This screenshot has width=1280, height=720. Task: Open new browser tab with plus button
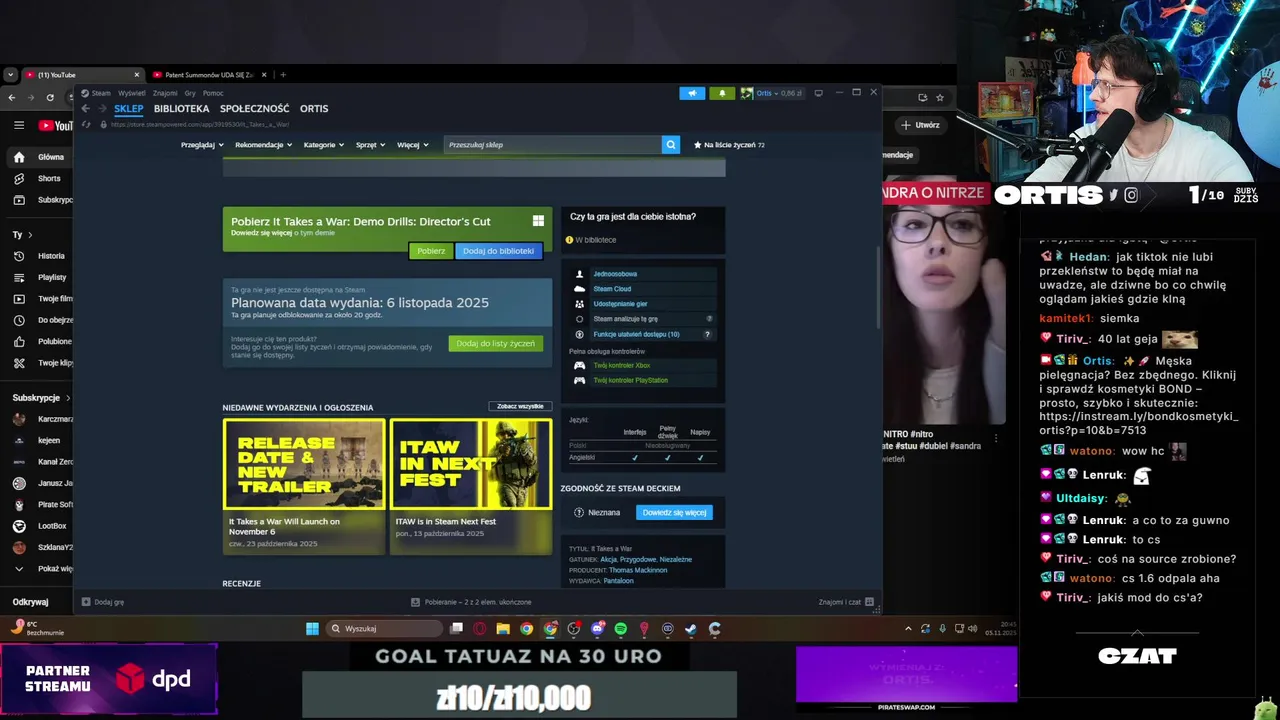[x=283, y=75]
